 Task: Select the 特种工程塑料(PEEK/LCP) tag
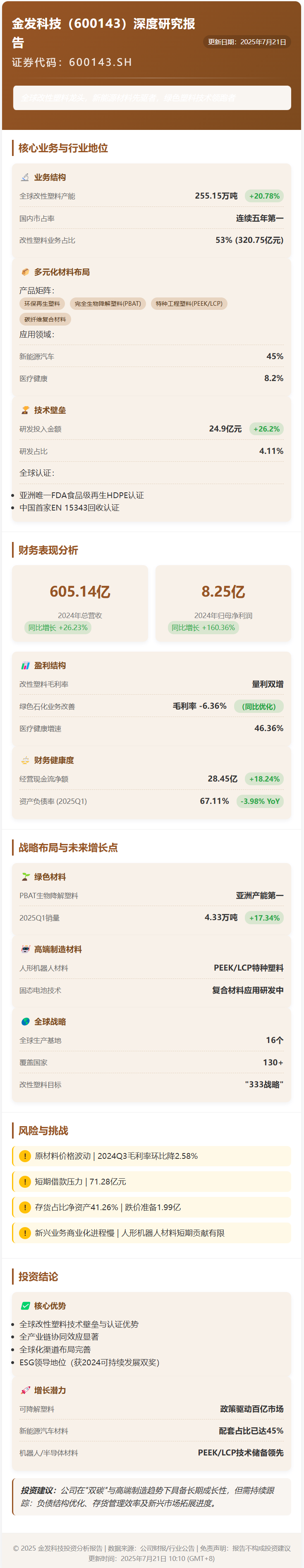[x=189, y=304]
